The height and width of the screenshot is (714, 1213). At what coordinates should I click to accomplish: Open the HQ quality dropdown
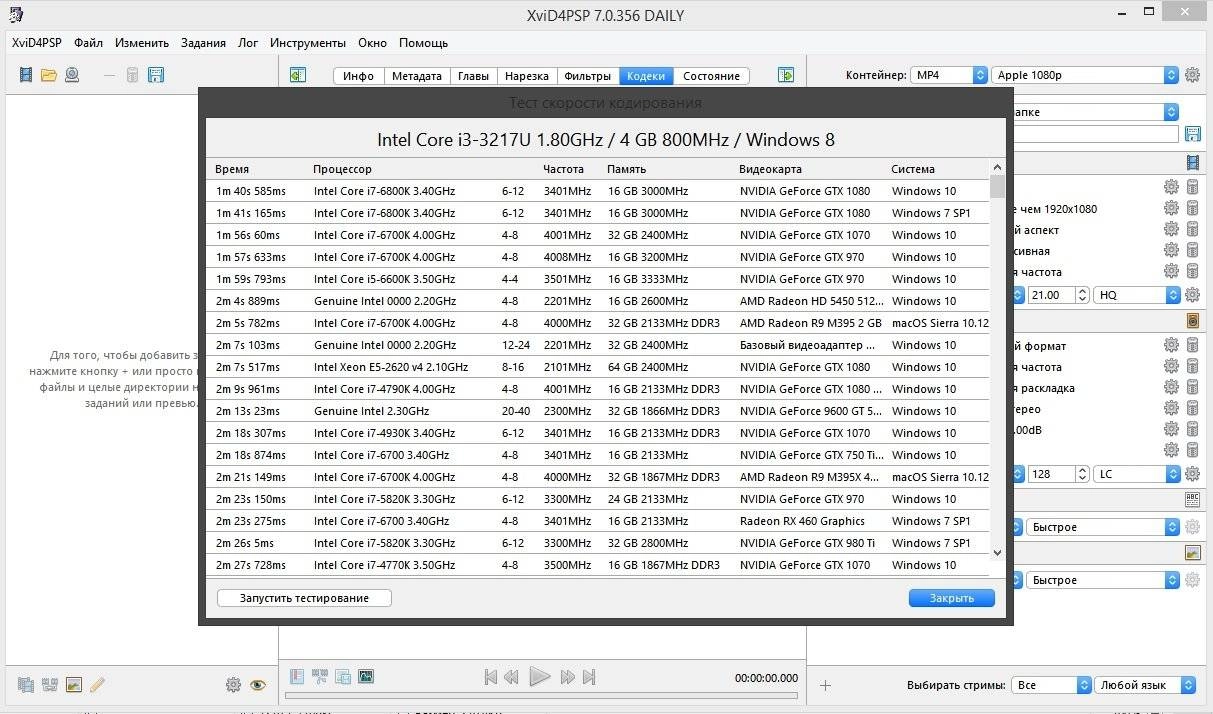(1136, 295)
